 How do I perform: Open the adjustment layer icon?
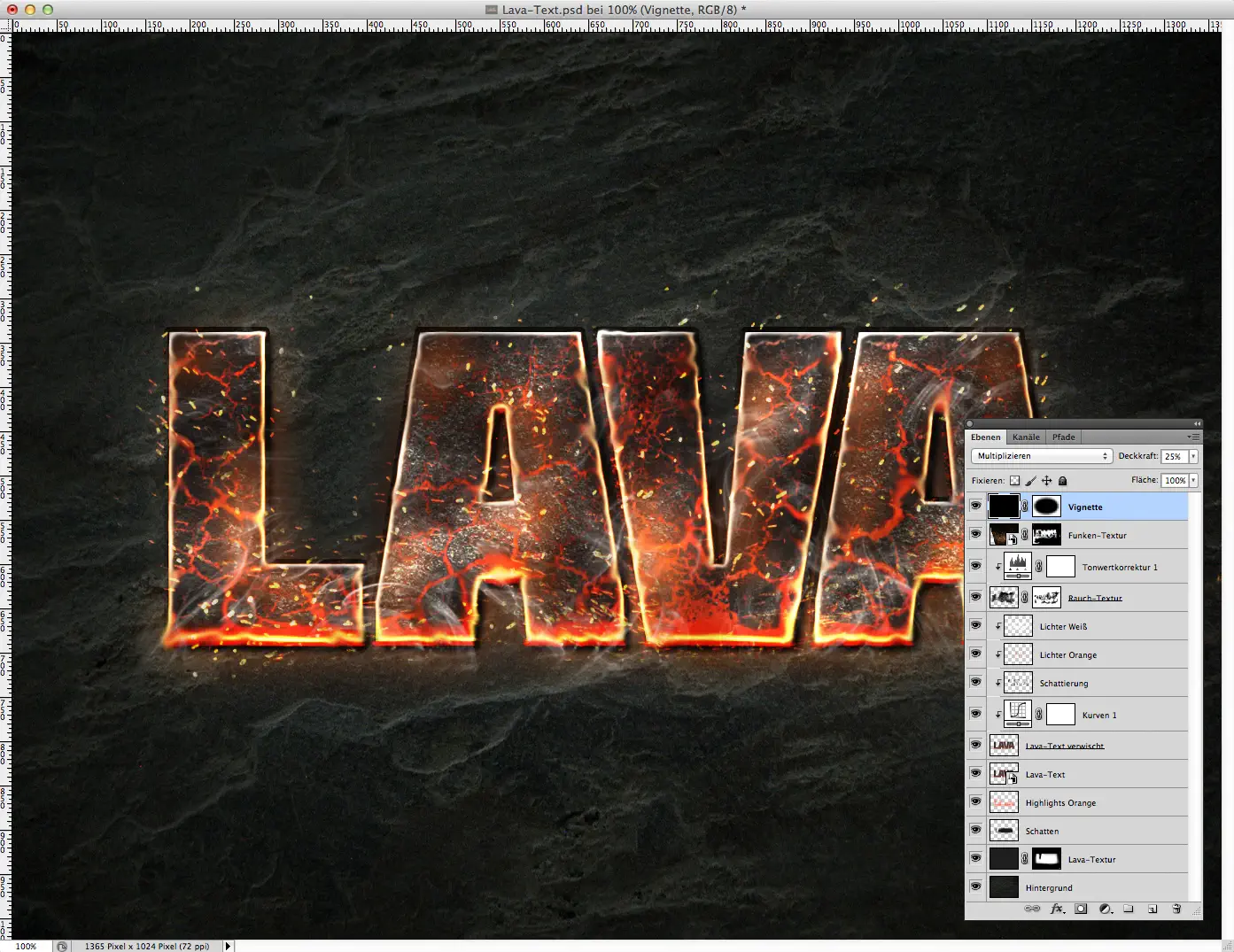click(1105, 909)
